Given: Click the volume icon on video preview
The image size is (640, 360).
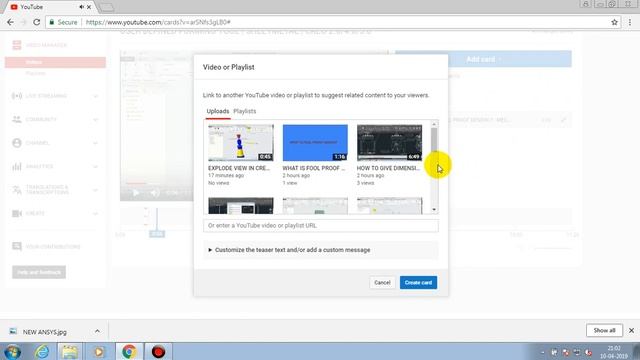Looking at the screenshot, I should pos(155,193).
